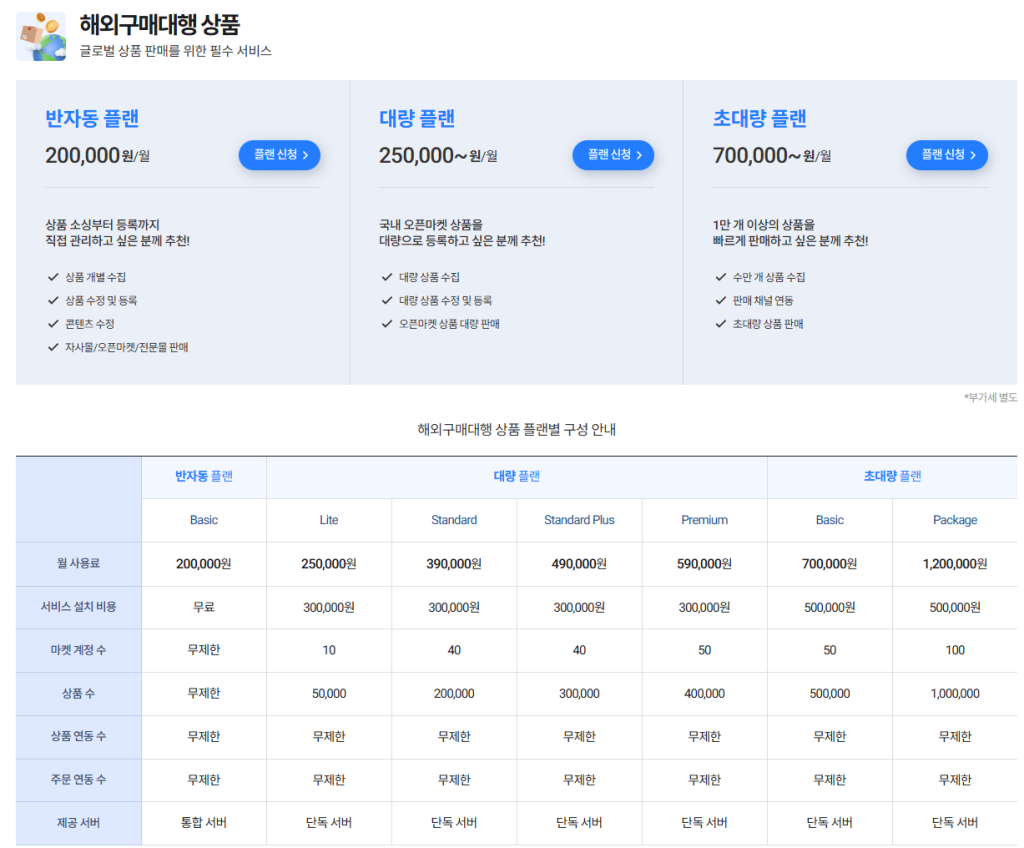Select the 대량 플랜 table group header
1024x848 pixels.
516,477
